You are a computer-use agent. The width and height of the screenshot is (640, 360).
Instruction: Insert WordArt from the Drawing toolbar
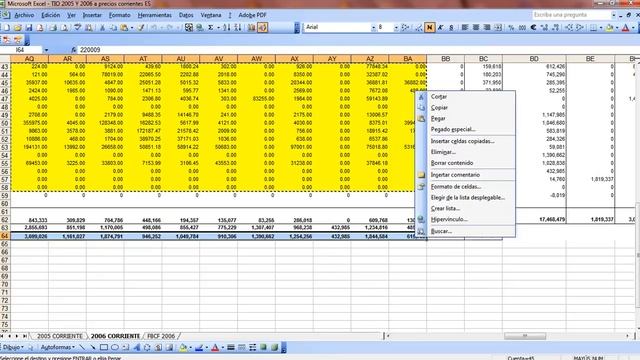tap(137, 347)
